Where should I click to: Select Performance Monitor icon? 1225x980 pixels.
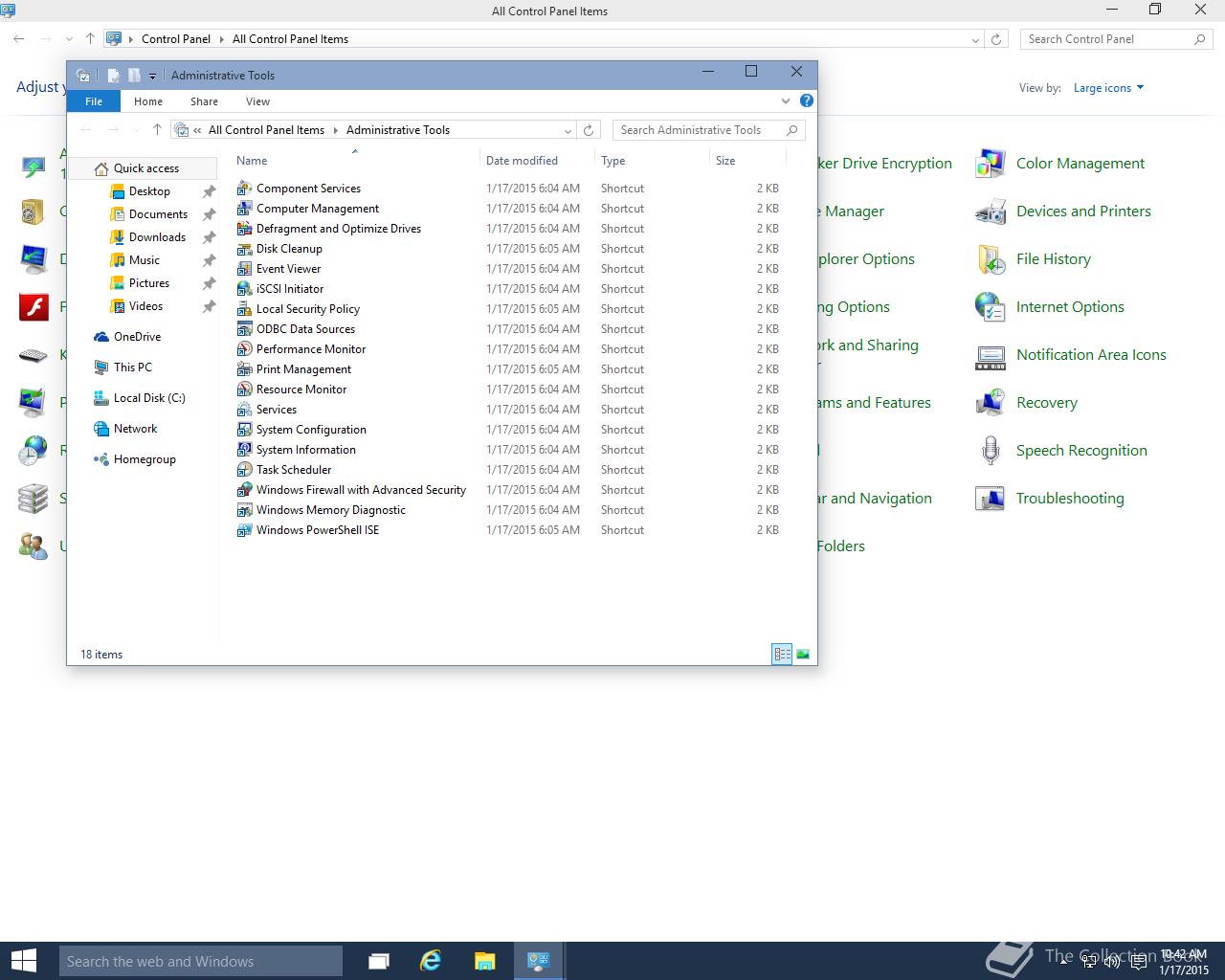click(x=244, y=349)
